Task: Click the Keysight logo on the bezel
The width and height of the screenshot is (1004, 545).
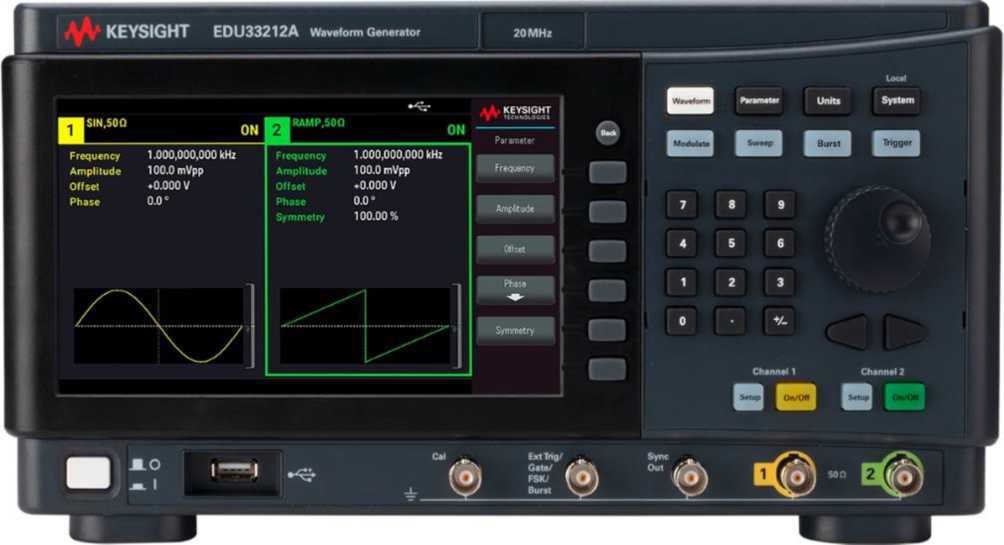Action: coord(127,32)
